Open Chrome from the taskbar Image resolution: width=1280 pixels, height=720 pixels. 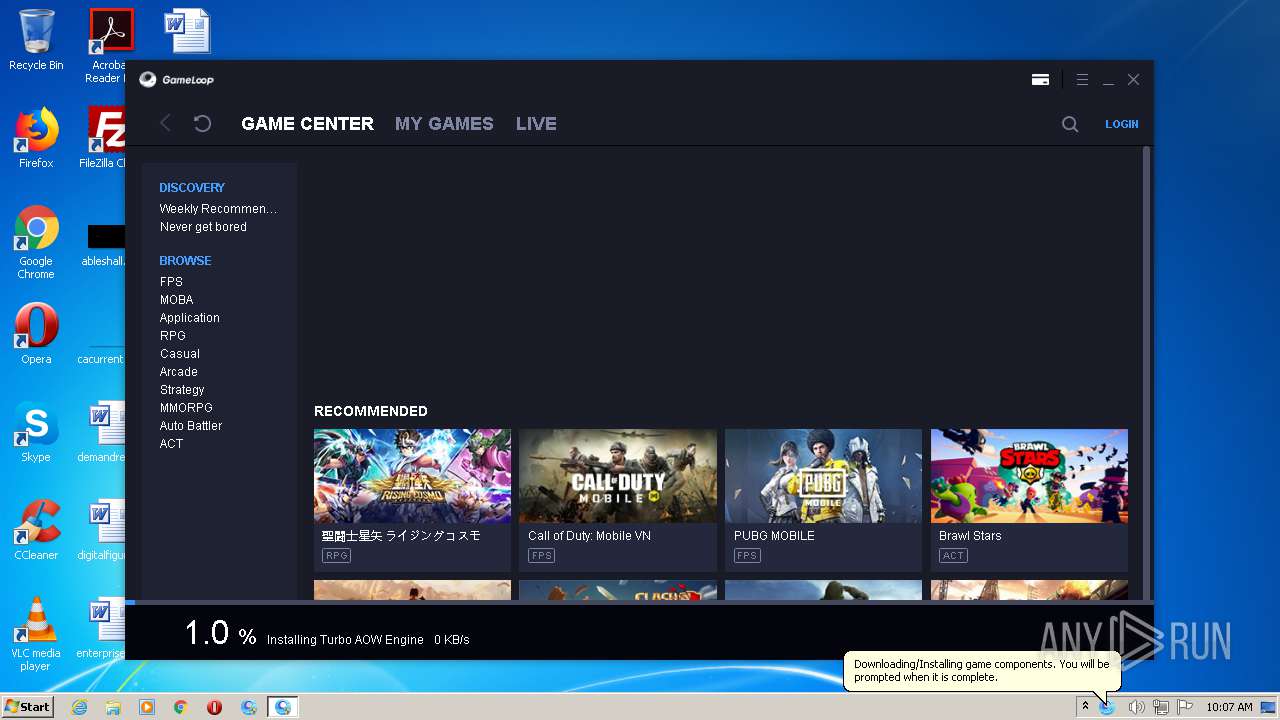tap(181, 707)
